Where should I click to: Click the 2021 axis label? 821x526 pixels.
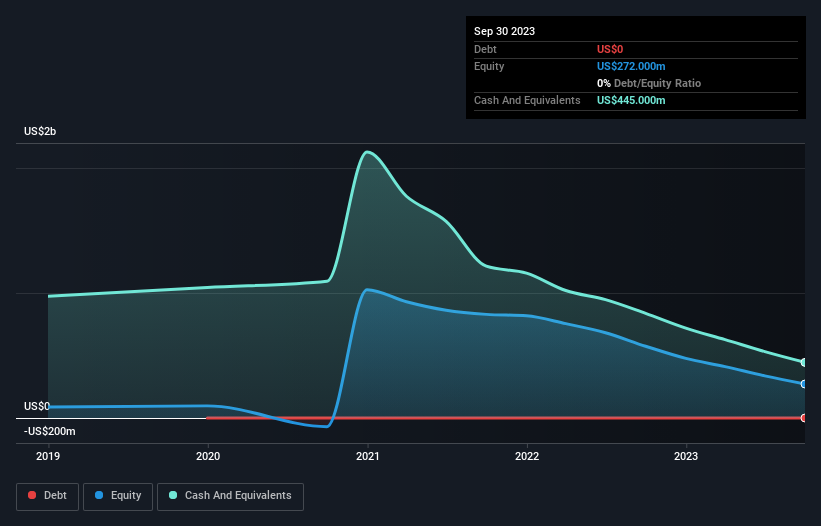click(368, 456)
